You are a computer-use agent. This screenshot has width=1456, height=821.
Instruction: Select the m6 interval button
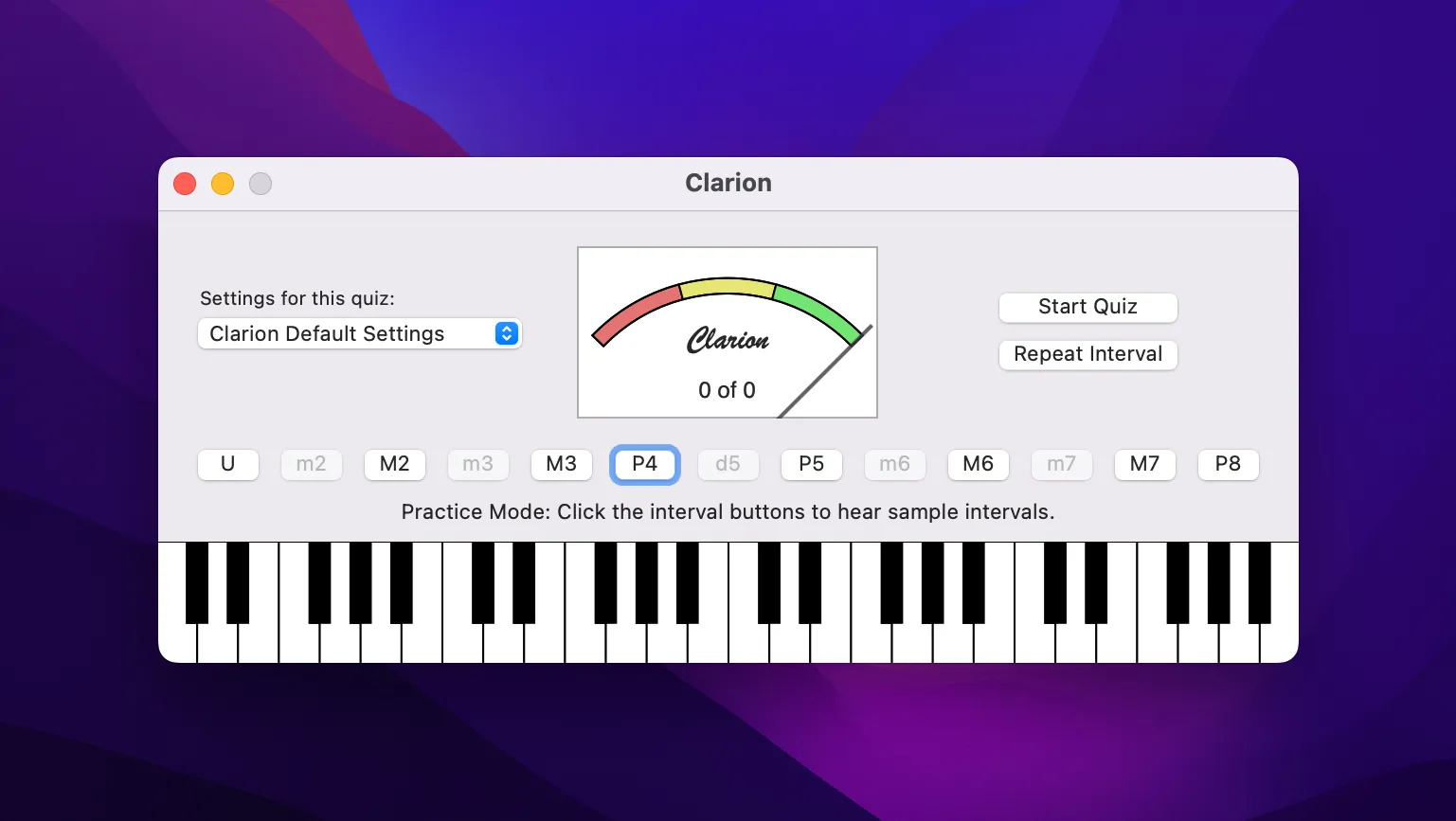[895, 464]
